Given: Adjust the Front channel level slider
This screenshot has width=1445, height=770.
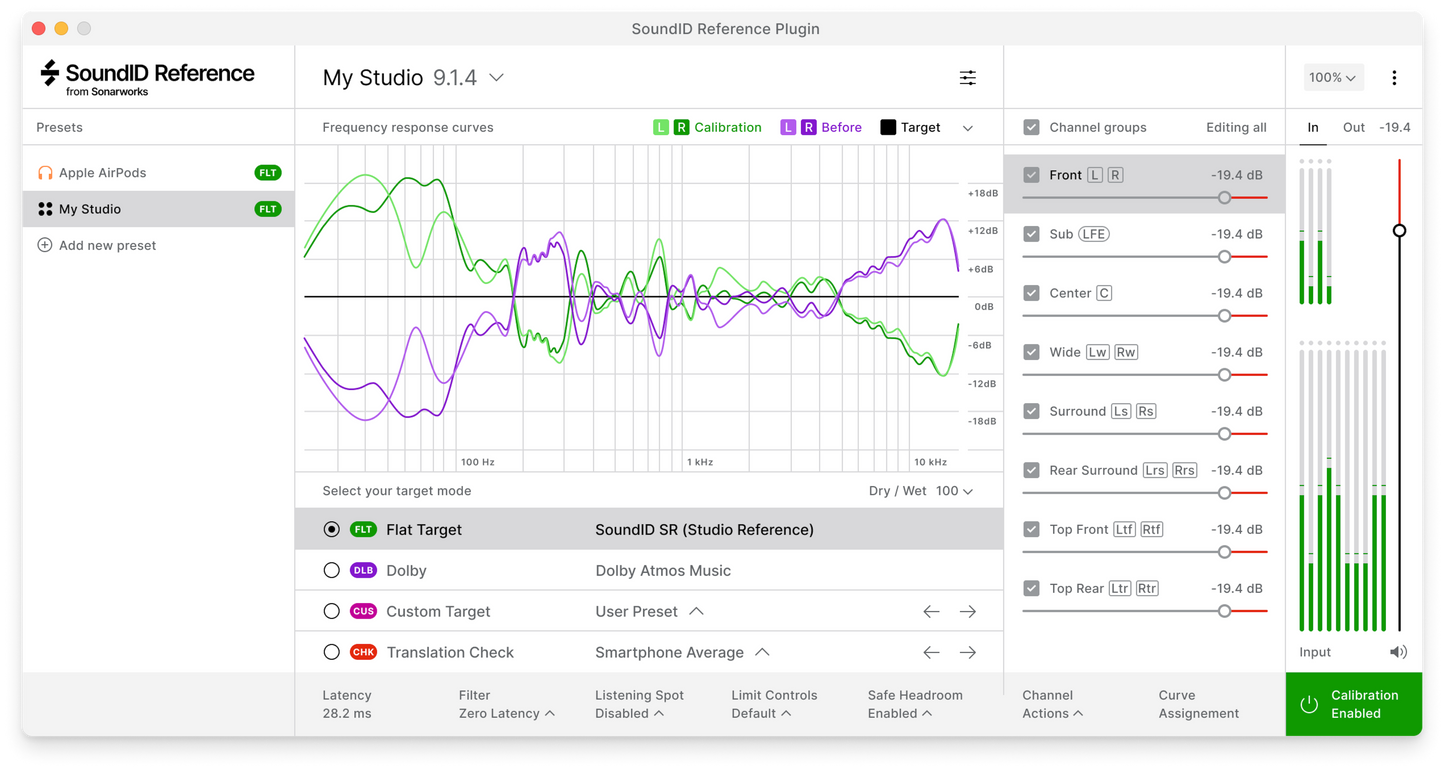Looking at the screenshot, I should click(x=1224, y=198).
